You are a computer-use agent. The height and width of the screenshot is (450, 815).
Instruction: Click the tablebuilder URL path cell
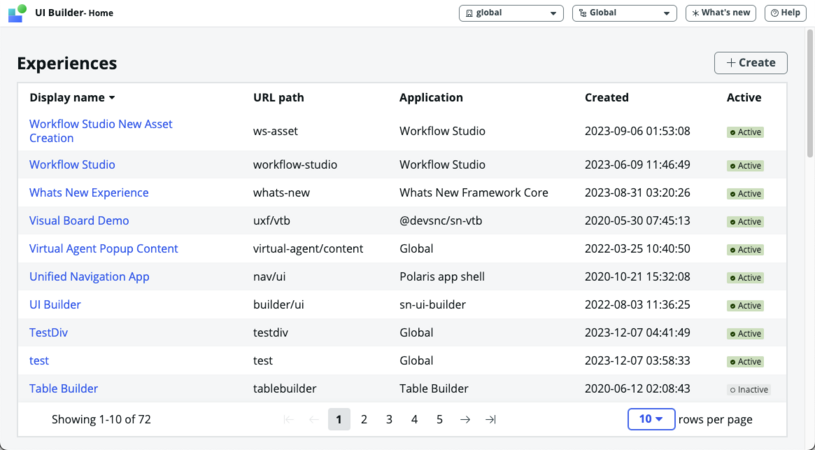tap(285, 389)
